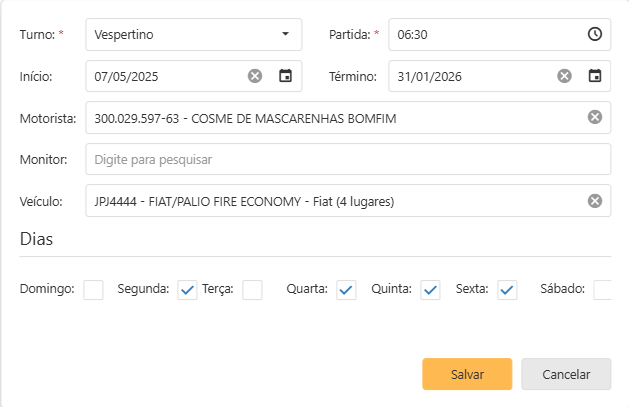Clear the Início date value
The image size is (629, 407).
(255, 76)
